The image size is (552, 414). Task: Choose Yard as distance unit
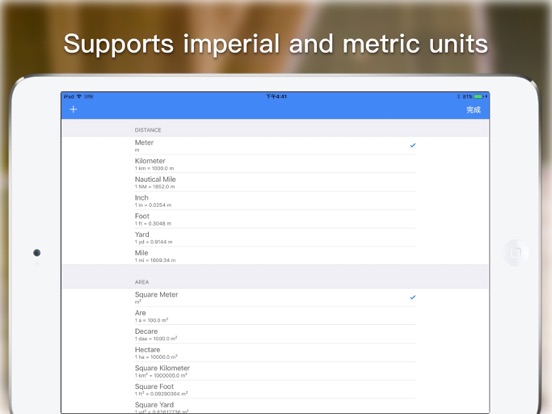point(275,238)
